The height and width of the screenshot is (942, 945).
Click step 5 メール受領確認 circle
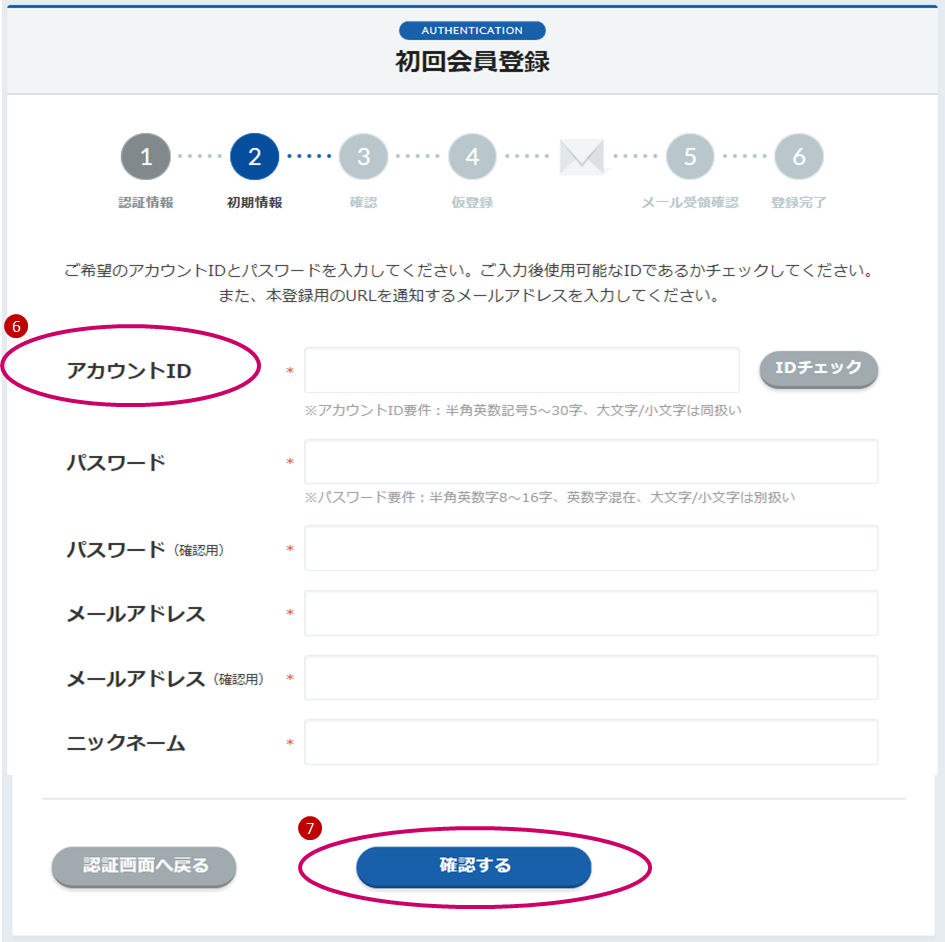point(690,157)
